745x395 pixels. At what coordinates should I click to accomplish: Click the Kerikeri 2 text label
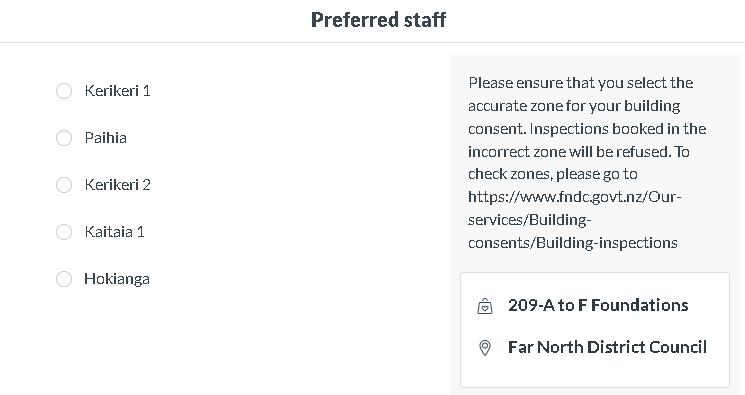pyautogui.click(x=117, y=185)
